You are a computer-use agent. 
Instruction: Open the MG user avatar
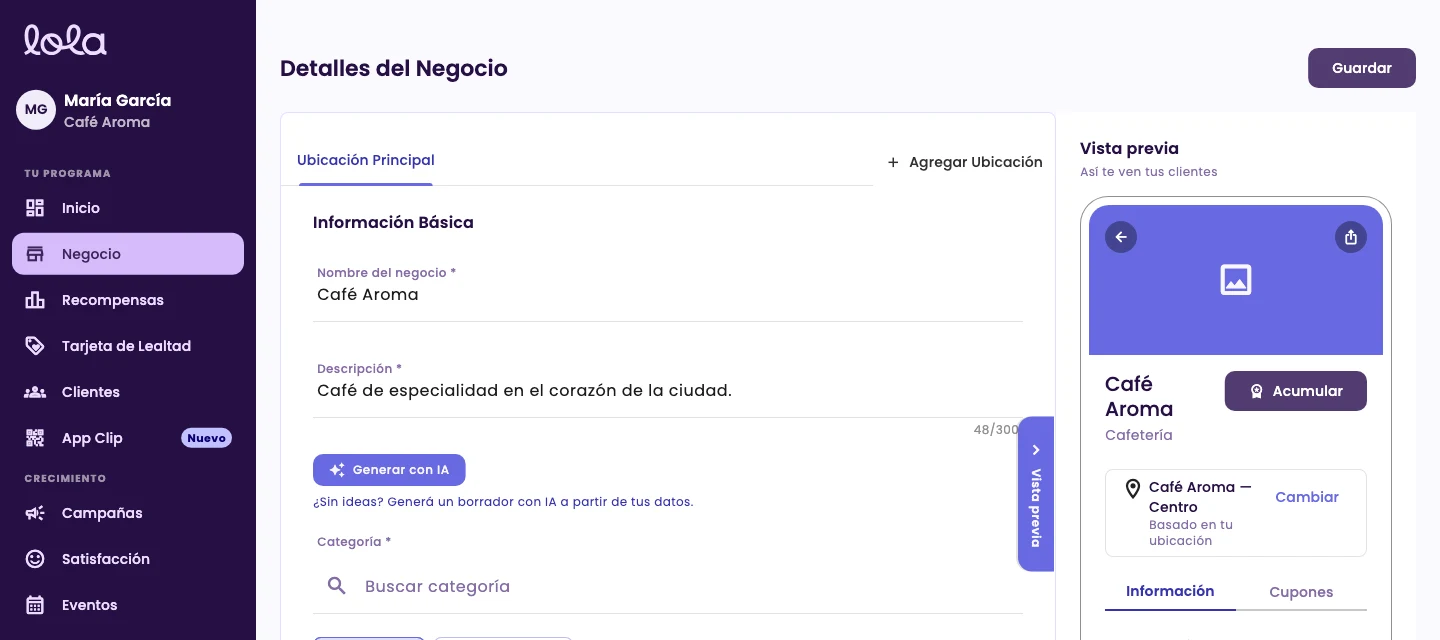[x=36, y=110]
